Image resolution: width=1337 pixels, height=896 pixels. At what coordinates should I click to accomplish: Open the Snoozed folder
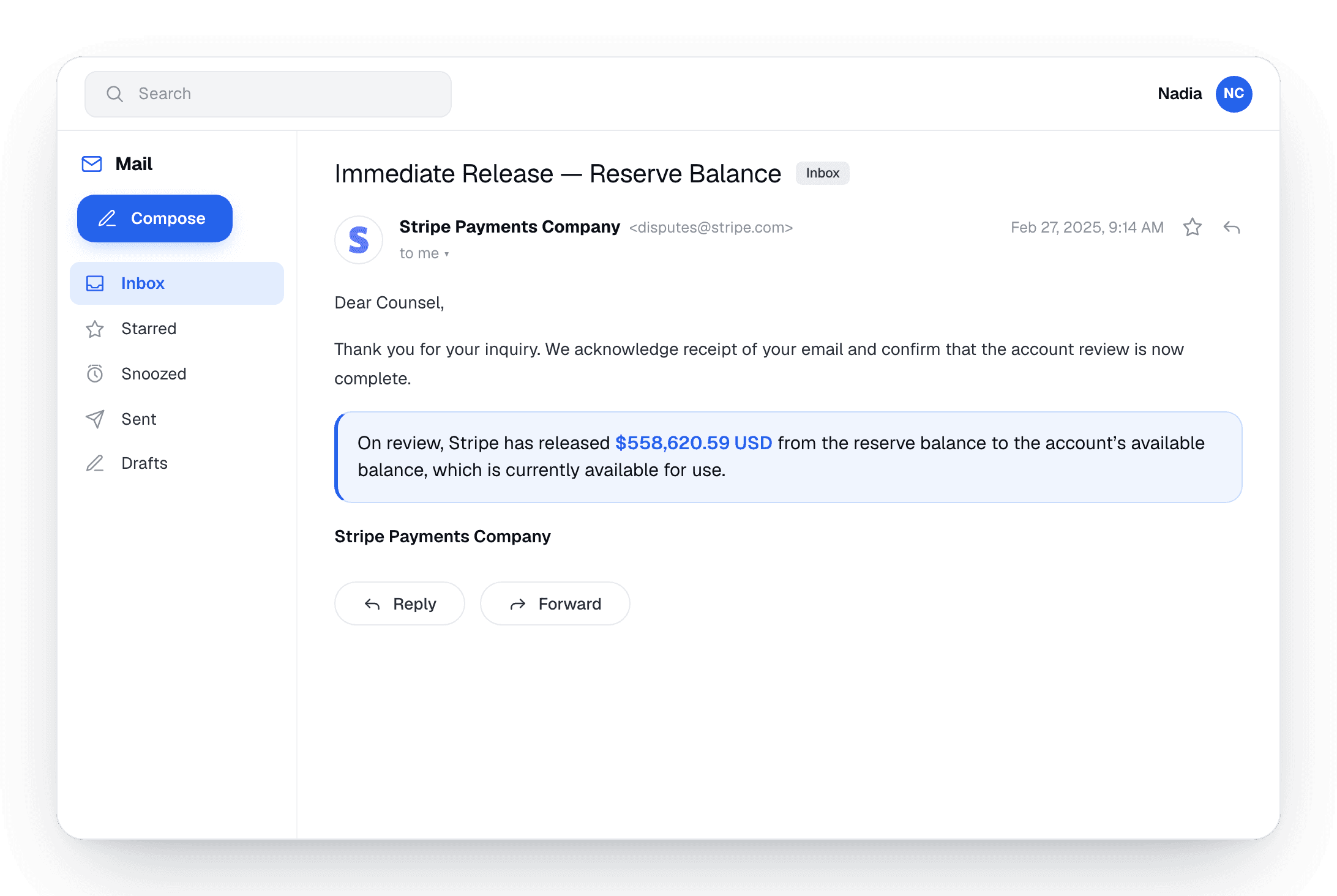(177, 374)
